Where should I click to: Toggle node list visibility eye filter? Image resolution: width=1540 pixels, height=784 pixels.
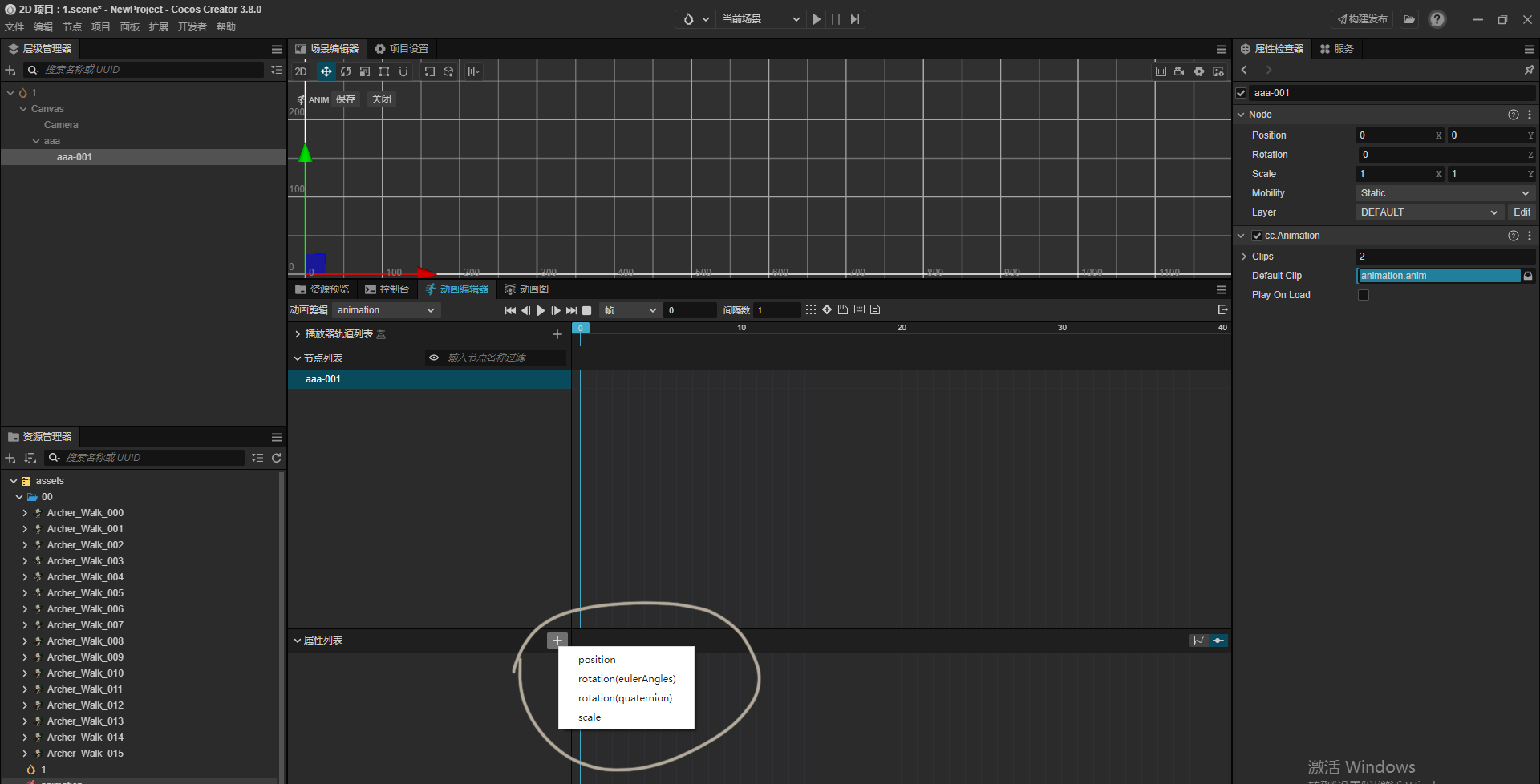[434, 358]
